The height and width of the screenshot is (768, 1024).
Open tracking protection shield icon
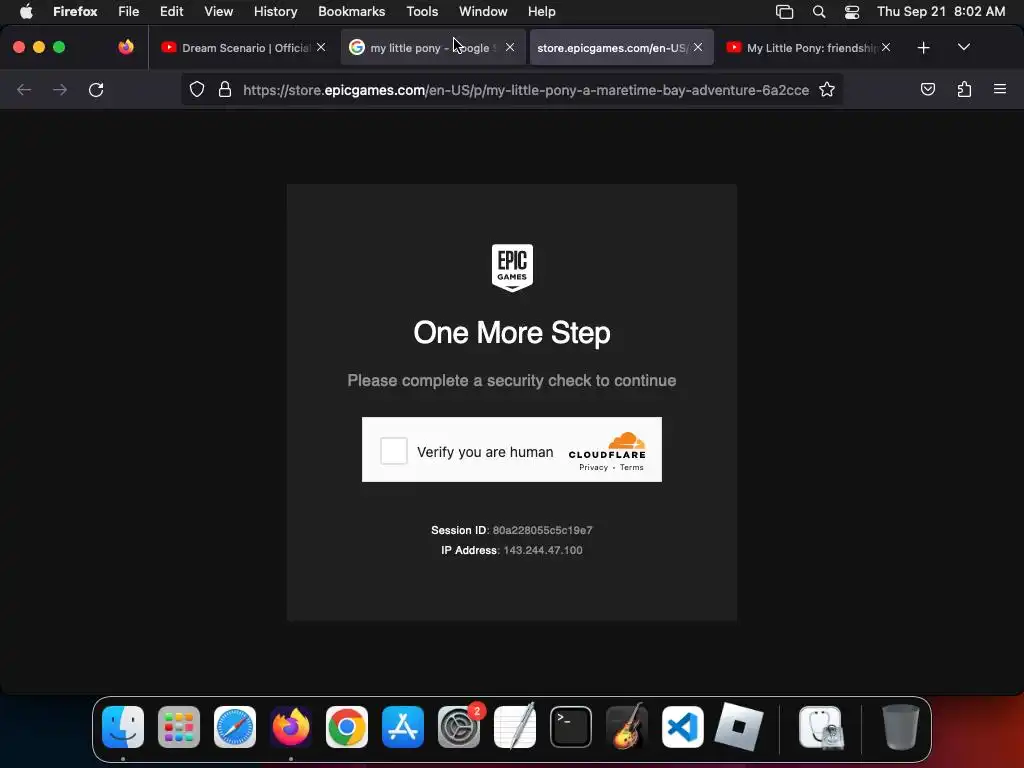point(197,89)
